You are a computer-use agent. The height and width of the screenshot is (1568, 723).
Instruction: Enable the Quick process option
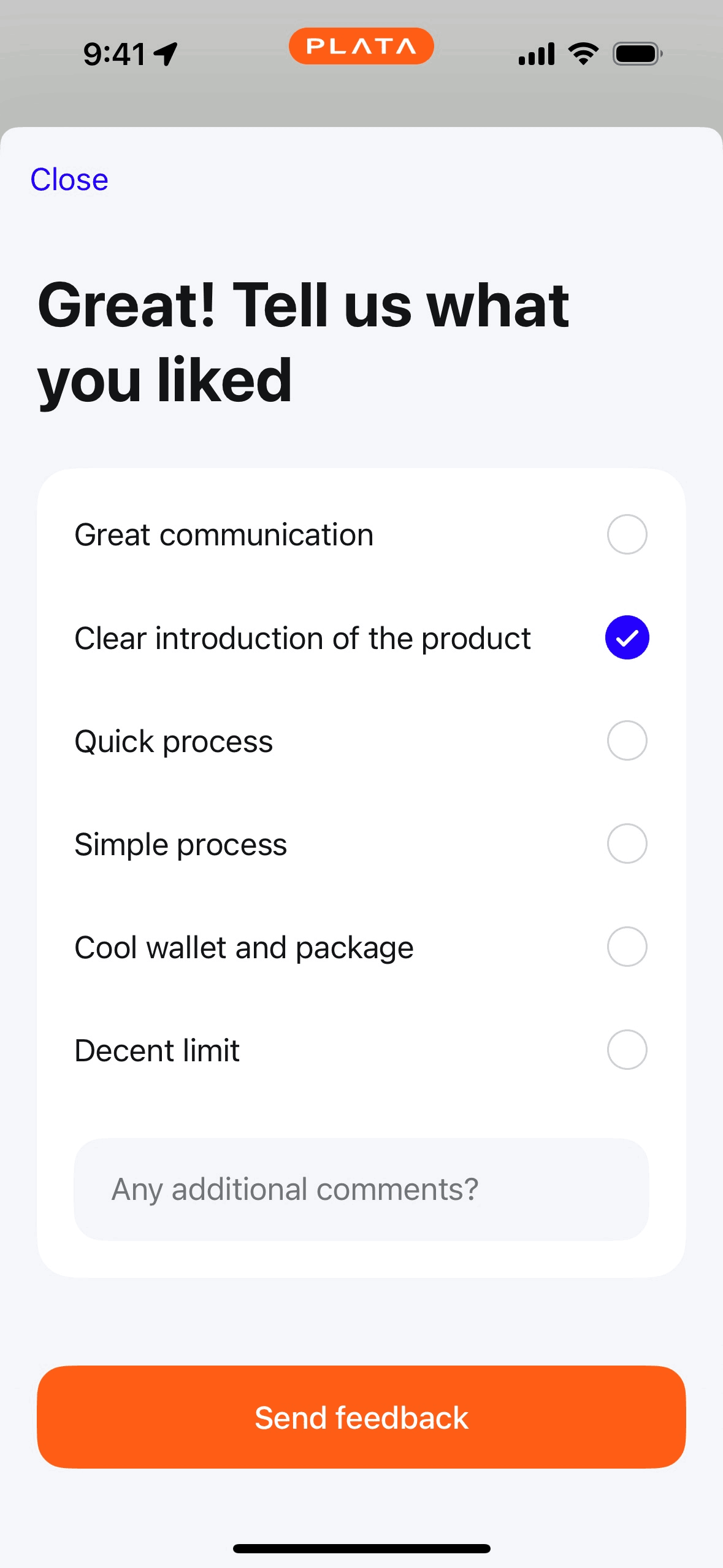tap(627, 740)
